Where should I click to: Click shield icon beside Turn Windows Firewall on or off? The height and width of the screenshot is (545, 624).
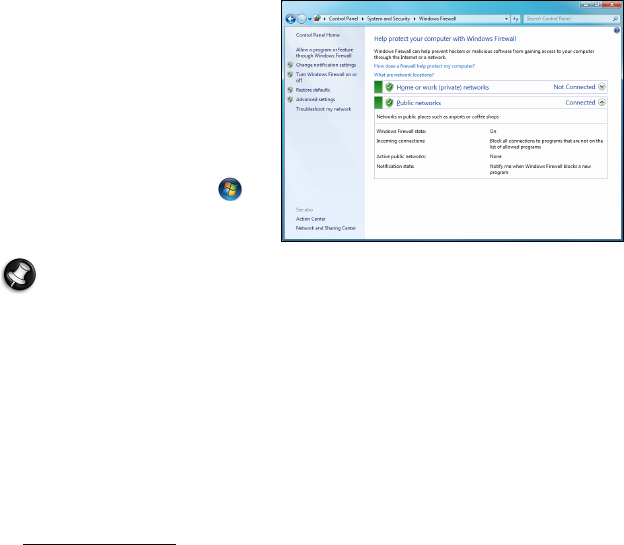pyautogui.click(x=290, y=74)
